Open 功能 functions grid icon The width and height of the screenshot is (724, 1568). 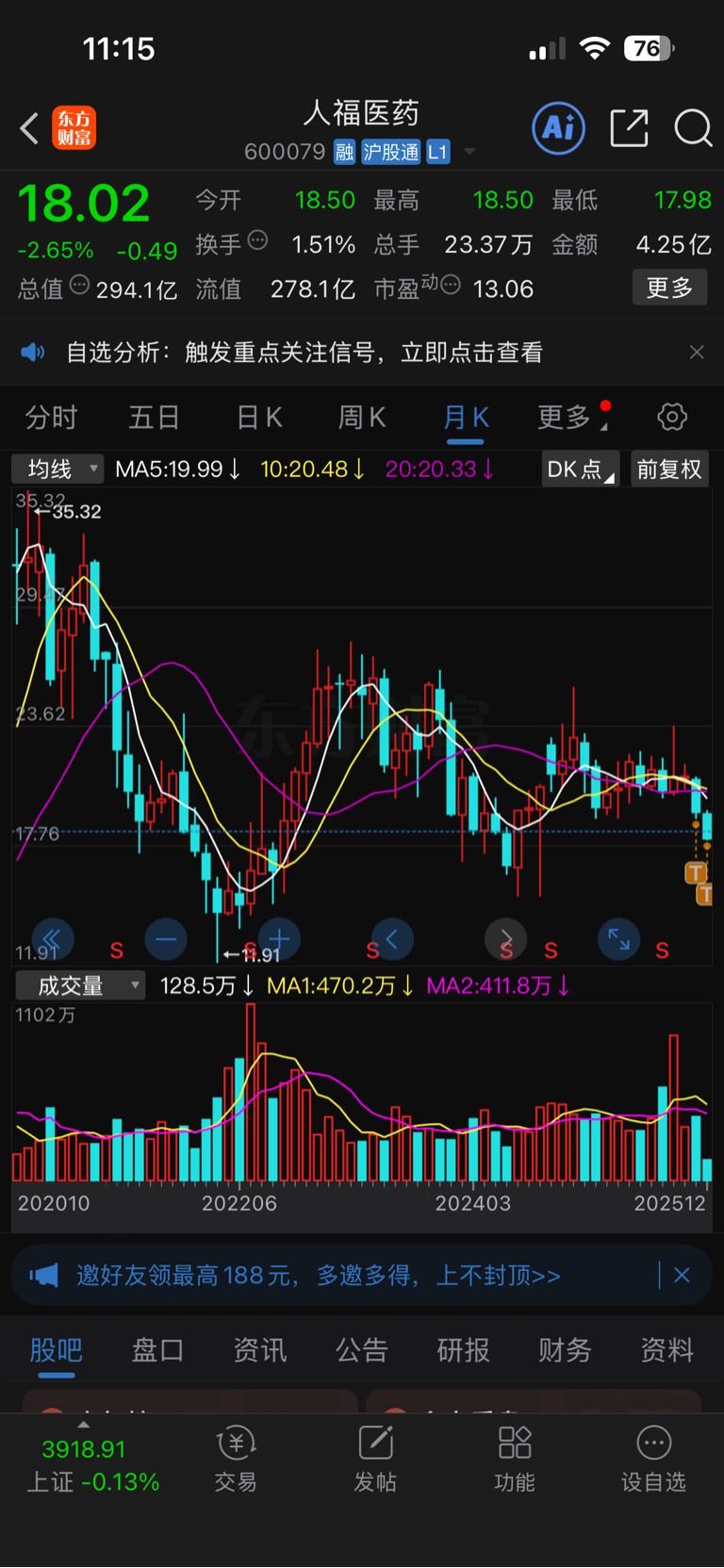coord(515,1460)
